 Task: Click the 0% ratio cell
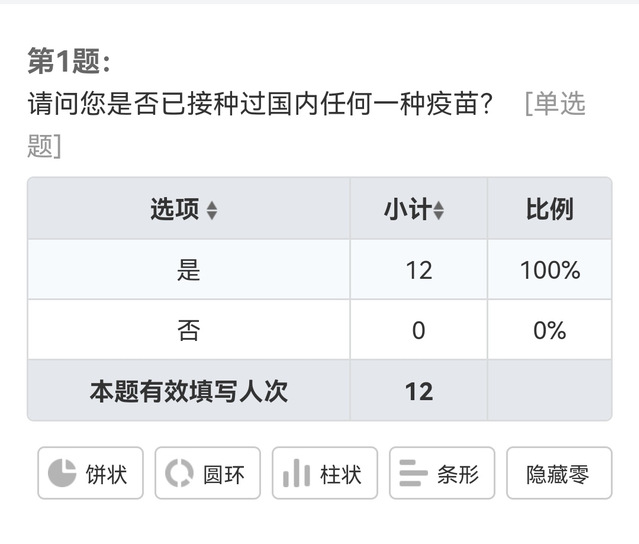(549, 330)
